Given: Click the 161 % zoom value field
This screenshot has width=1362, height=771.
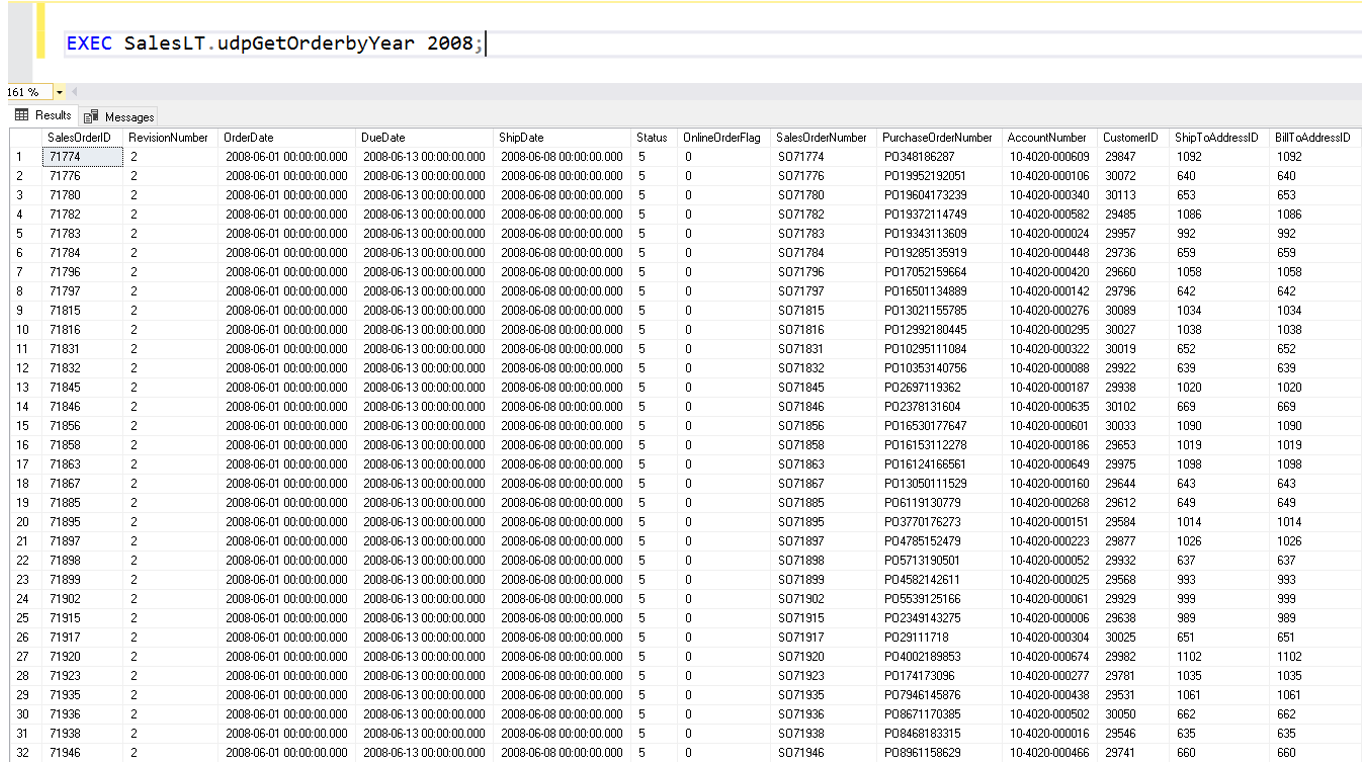Looking at the screenshot, I should (23, 91).
